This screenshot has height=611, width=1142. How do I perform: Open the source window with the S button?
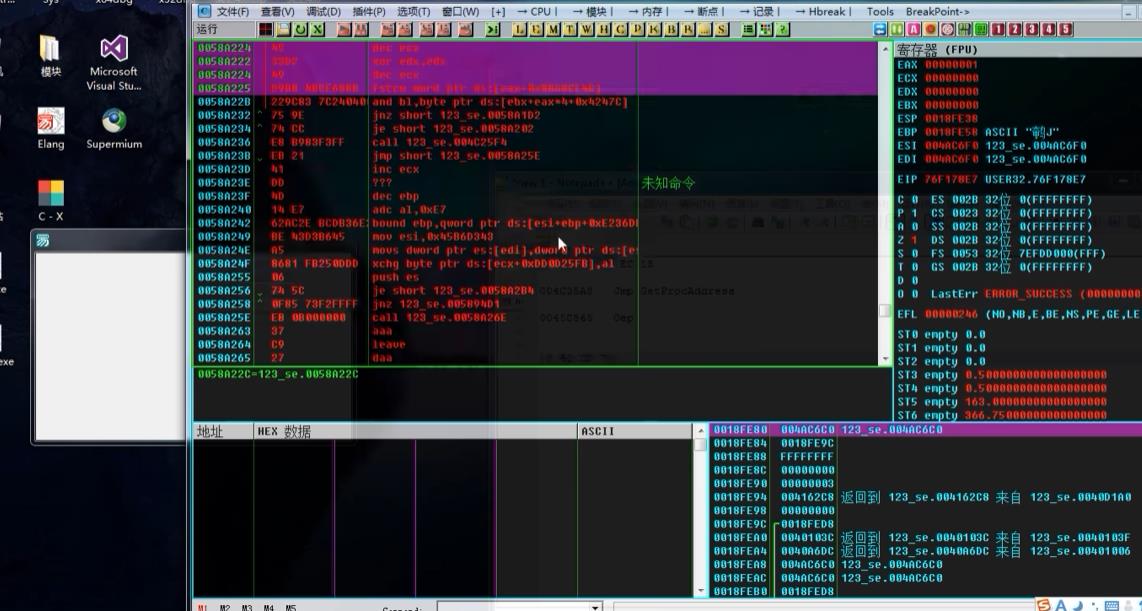[722, 29]
